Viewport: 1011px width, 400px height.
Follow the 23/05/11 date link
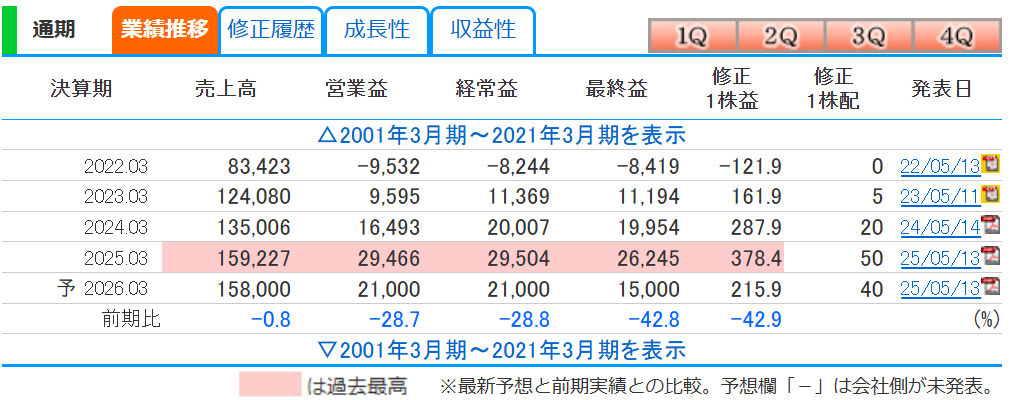click(x=939, y=197)
